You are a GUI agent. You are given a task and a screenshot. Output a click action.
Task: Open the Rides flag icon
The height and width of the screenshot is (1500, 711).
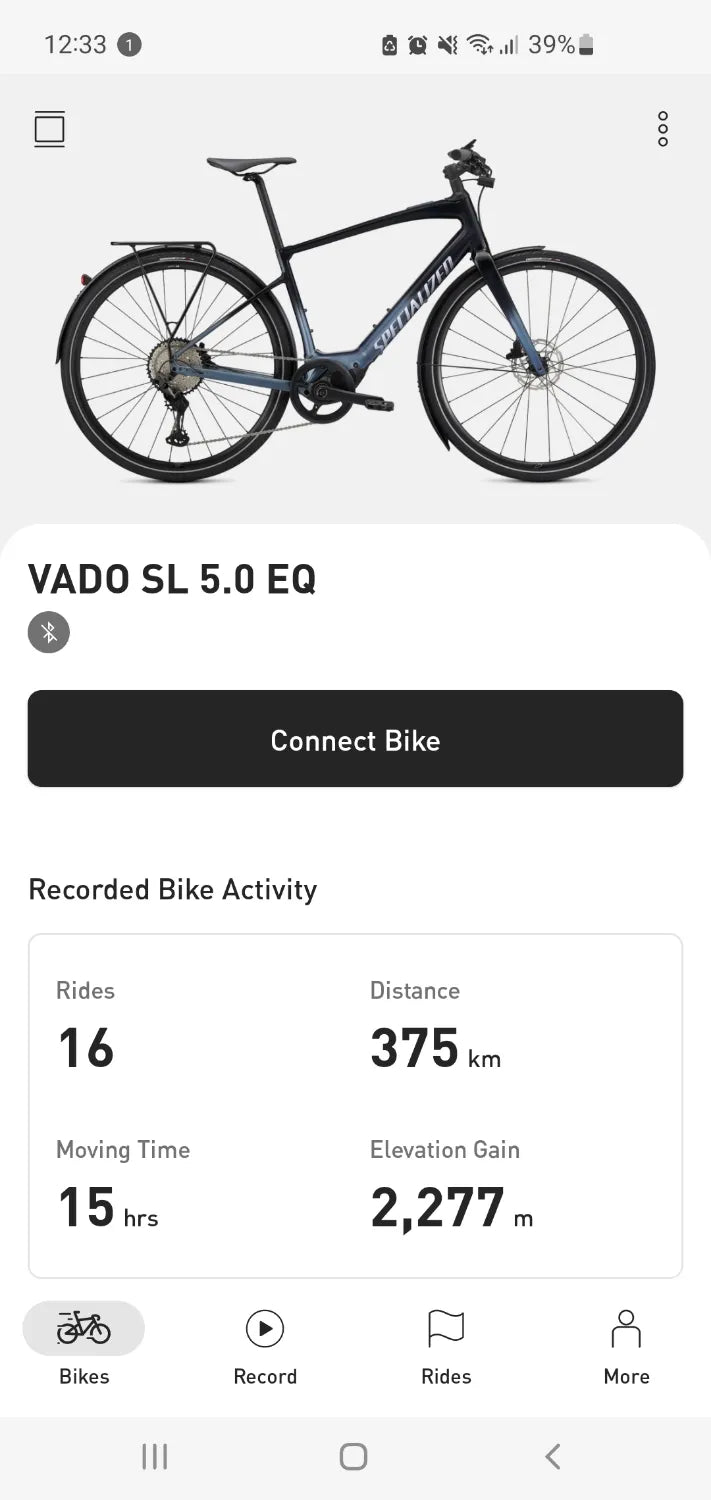(445, 1328)
